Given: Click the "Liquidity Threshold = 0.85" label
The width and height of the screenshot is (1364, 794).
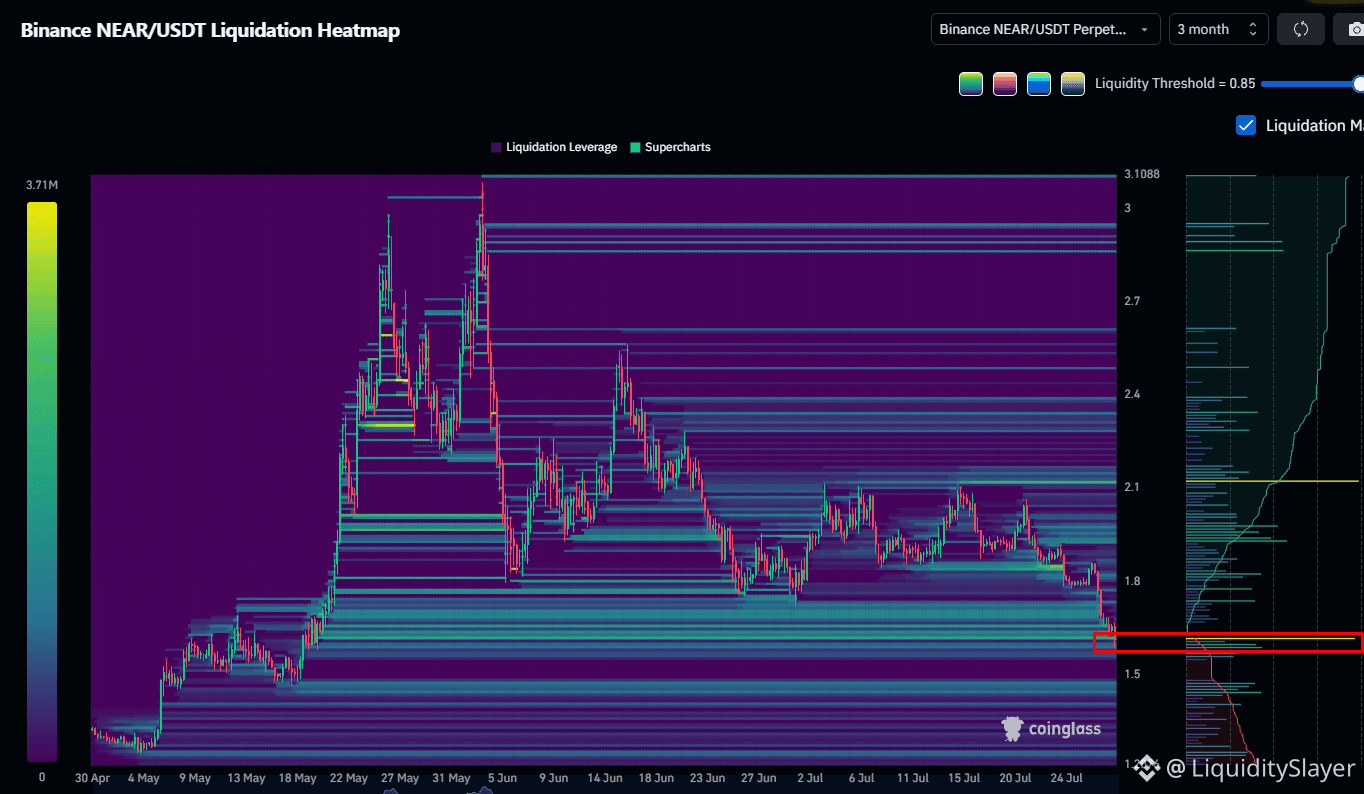Looking at the screenshot, I should [x=1175, y=84].
